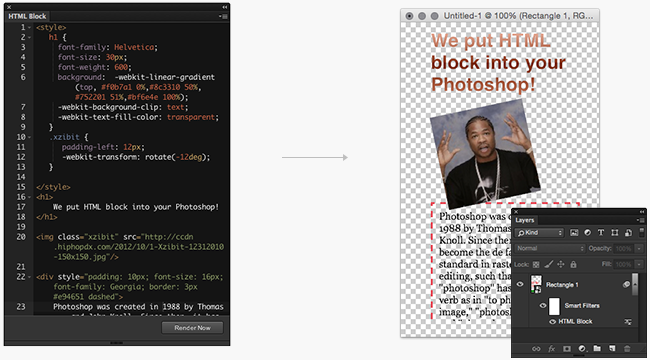Toggle HTML Block filter visibility eye

point(552,322)
